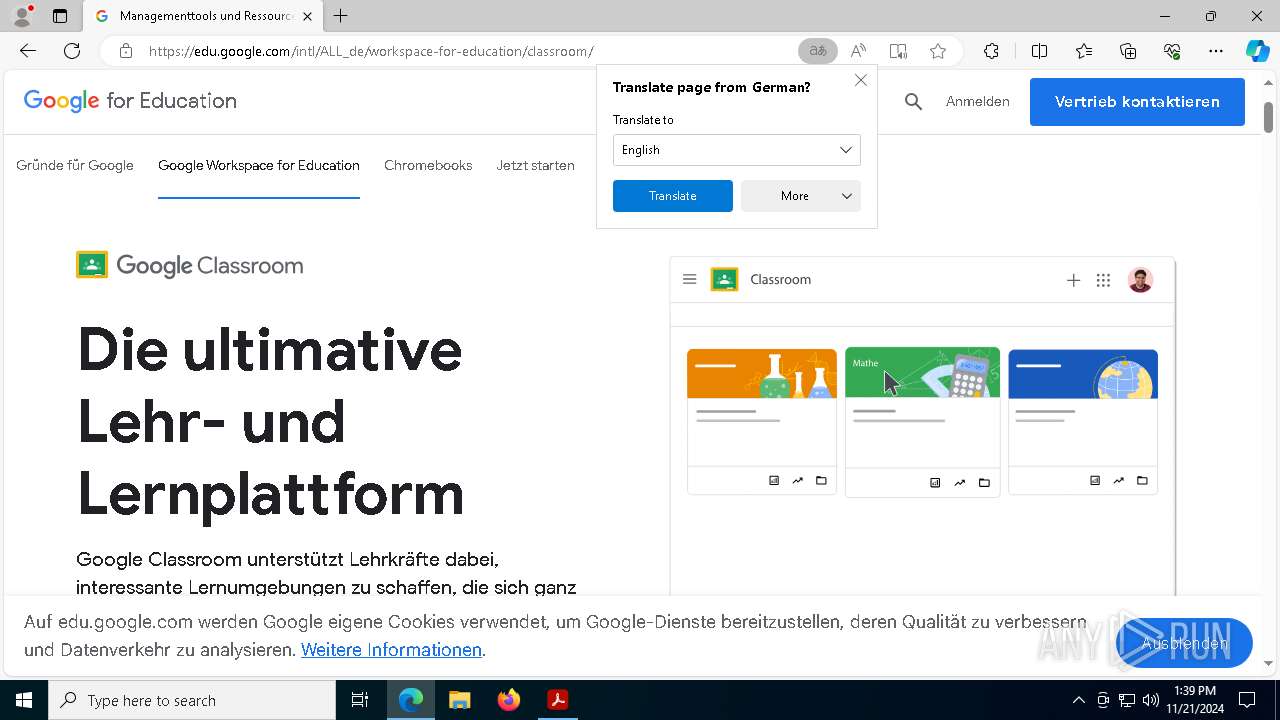Open Collections icon
This screenshot has width=1280, height=720.
click(1128, 51)
